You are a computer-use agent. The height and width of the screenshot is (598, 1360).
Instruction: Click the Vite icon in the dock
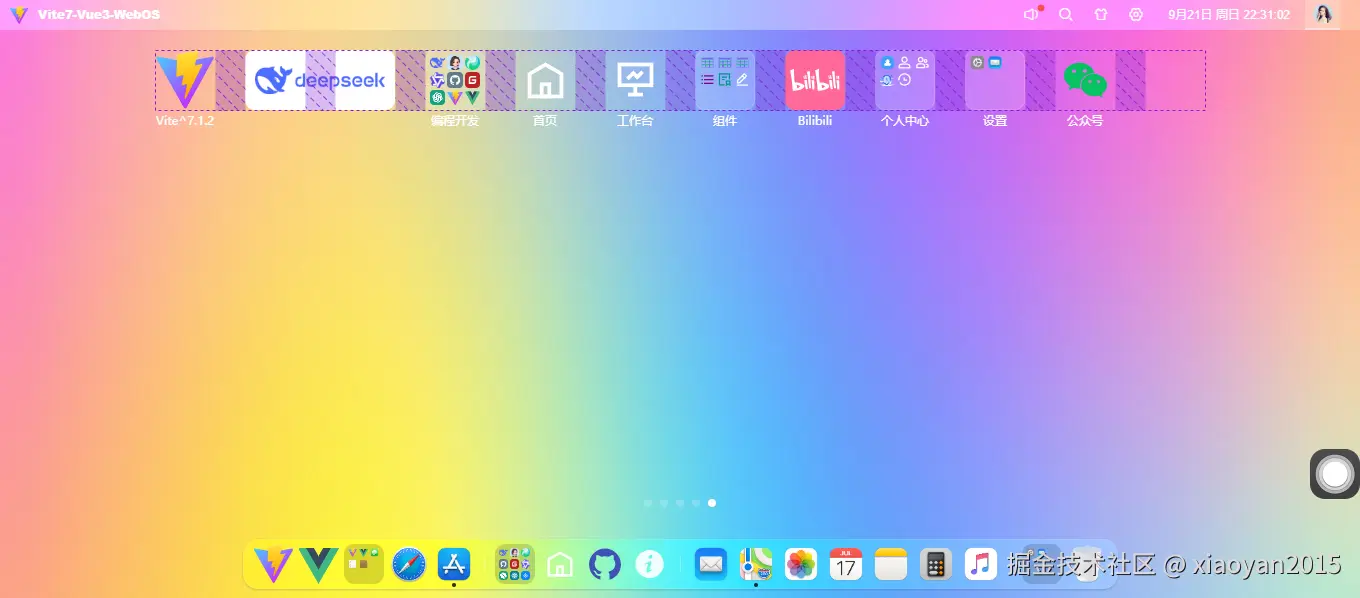click(272, 565)
